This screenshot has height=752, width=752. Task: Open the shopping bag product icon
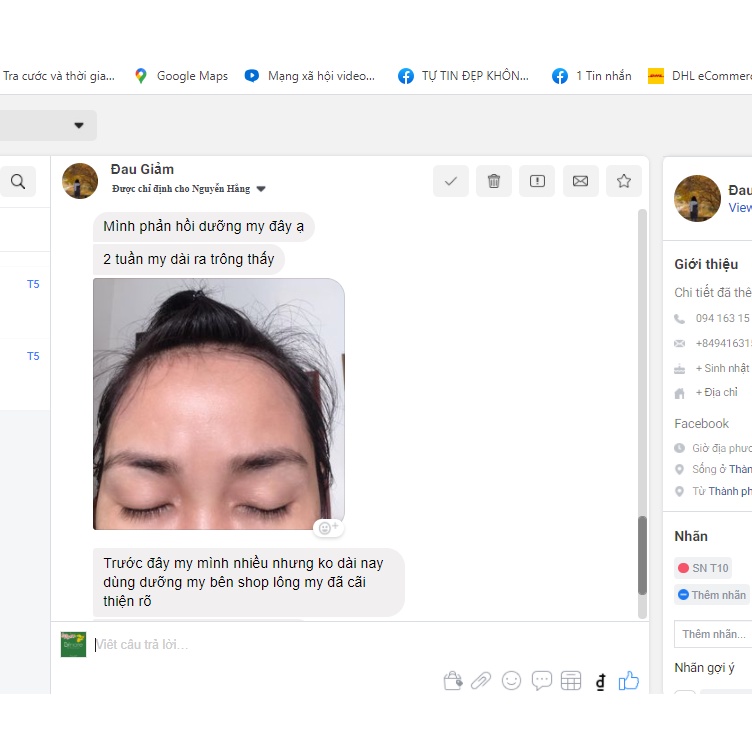(x=453, y=681)
